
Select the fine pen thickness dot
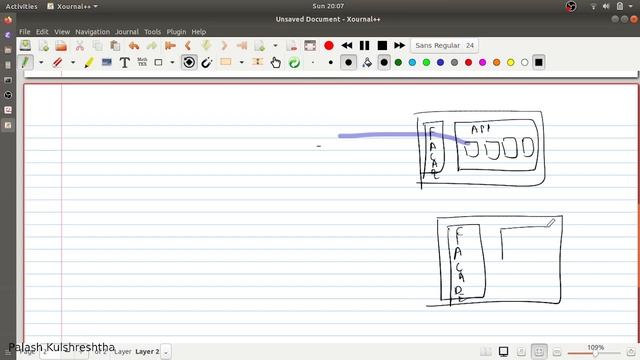(x=313, y=62)
